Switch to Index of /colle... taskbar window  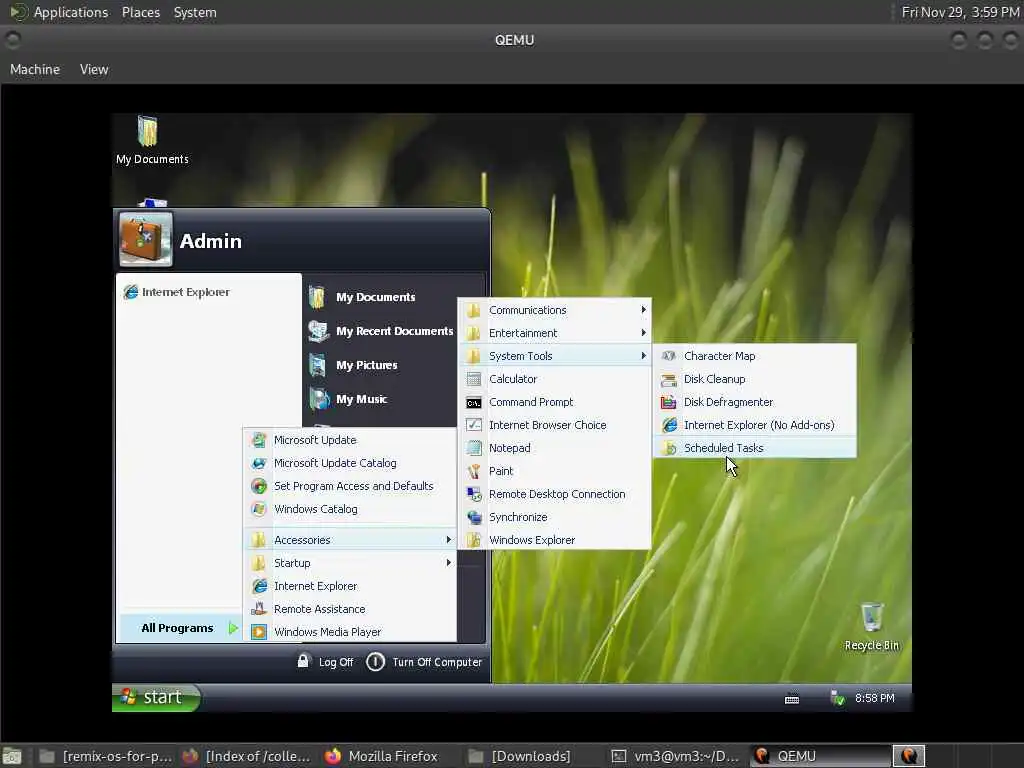coord(246,756)
